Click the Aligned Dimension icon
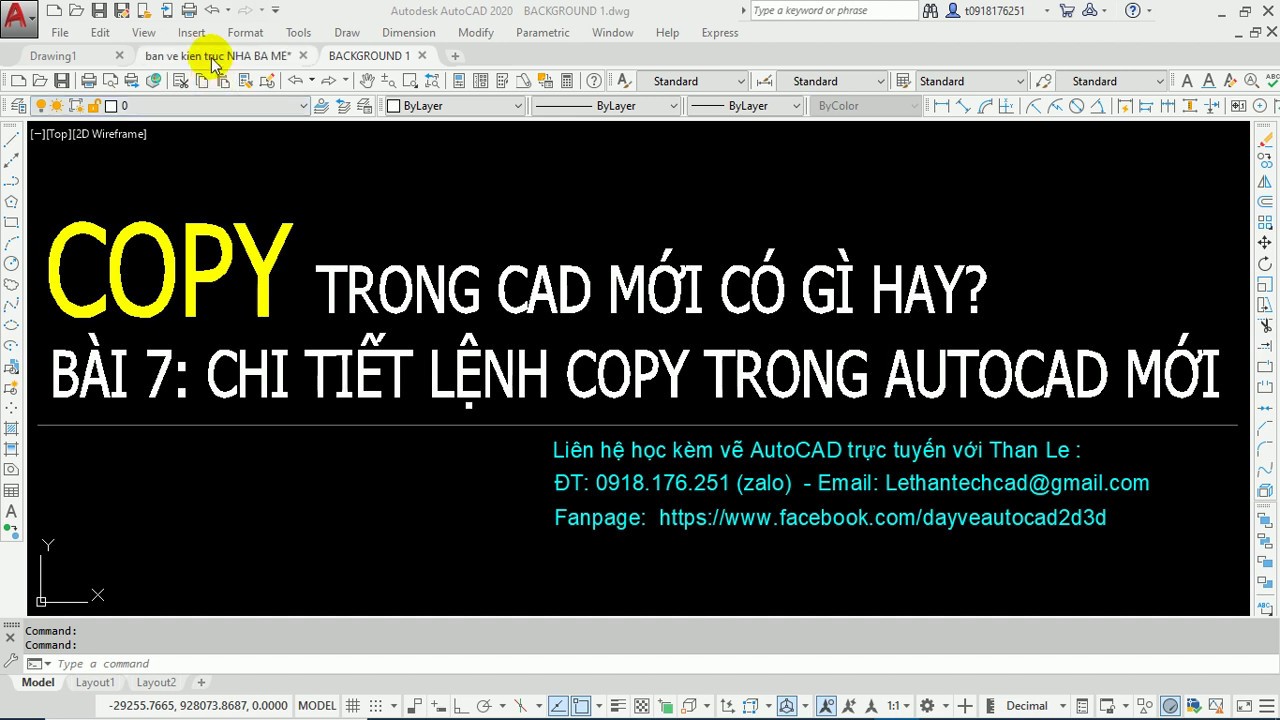 964,106
